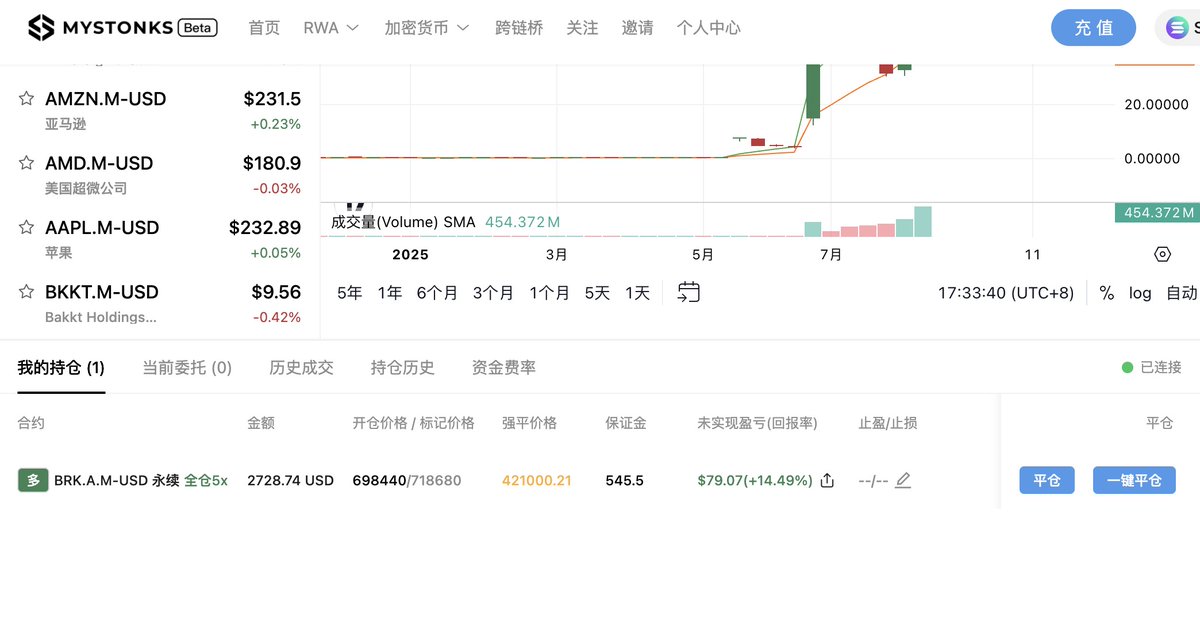Open the date range calendar icon
The image size is (1200, 621).
(x=688, y=292)
